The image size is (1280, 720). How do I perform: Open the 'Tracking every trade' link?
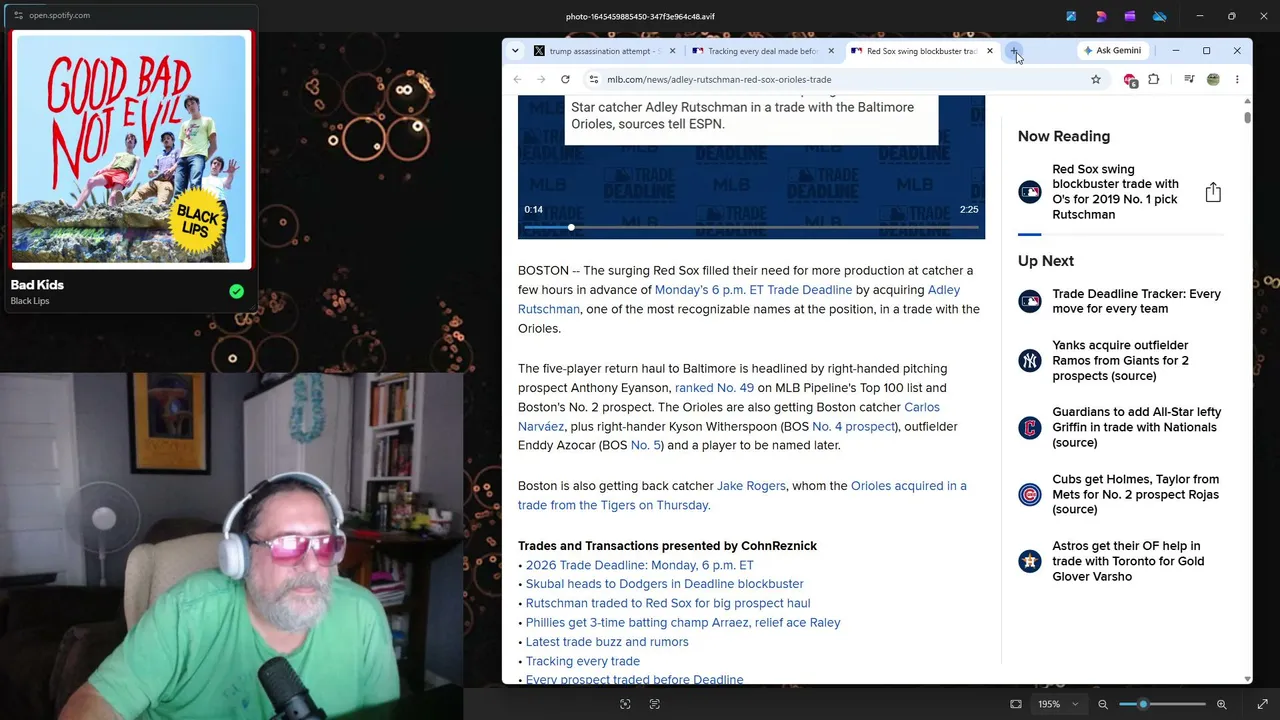coord(583,661)
